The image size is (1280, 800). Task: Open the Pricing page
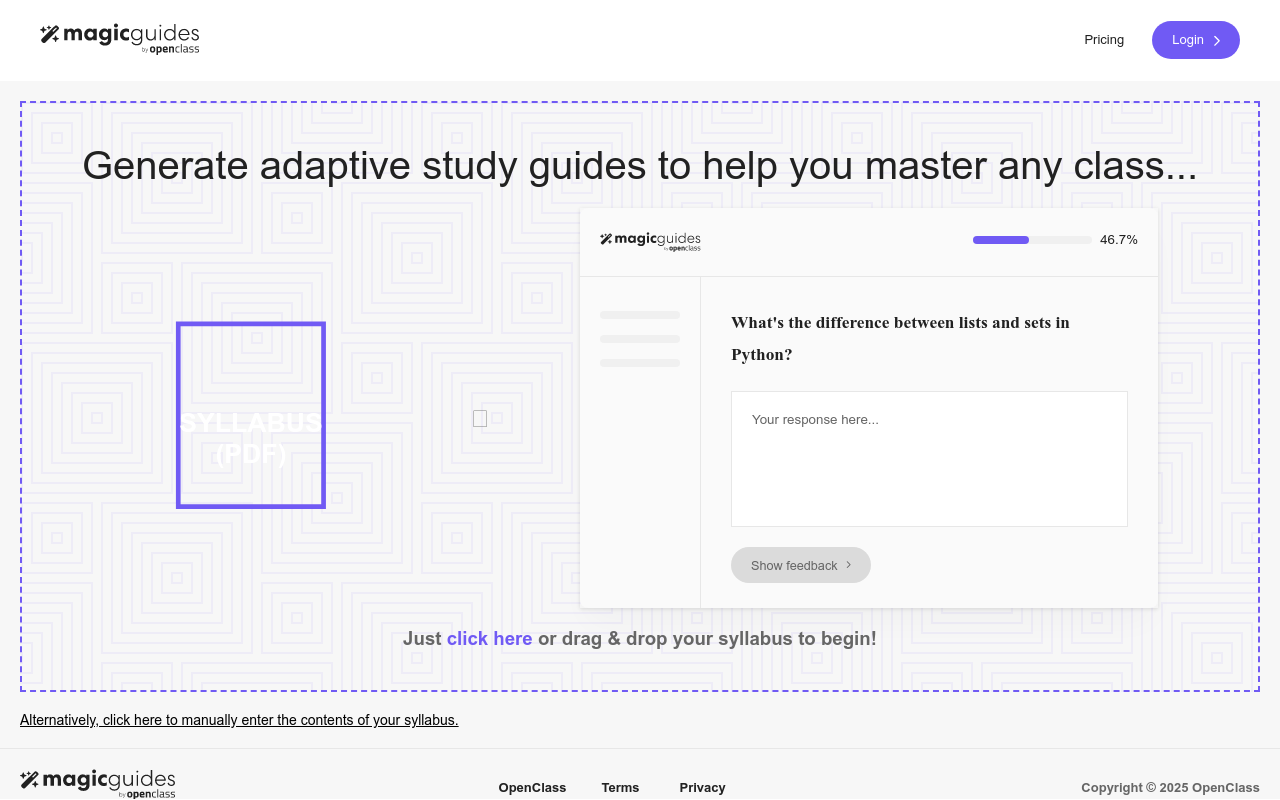tap(1104, 40)
